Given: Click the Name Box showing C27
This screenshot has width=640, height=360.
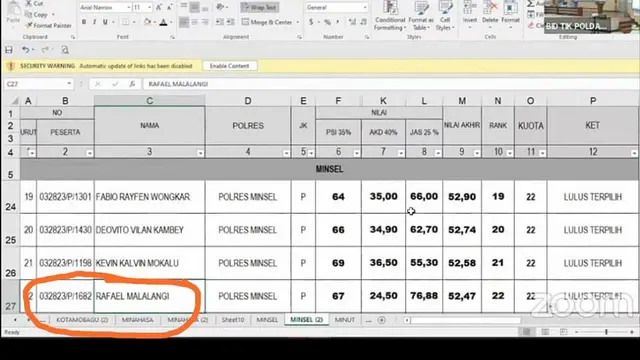Looking at the screenshot, I should pyautogui.click(x=39, y=84).
